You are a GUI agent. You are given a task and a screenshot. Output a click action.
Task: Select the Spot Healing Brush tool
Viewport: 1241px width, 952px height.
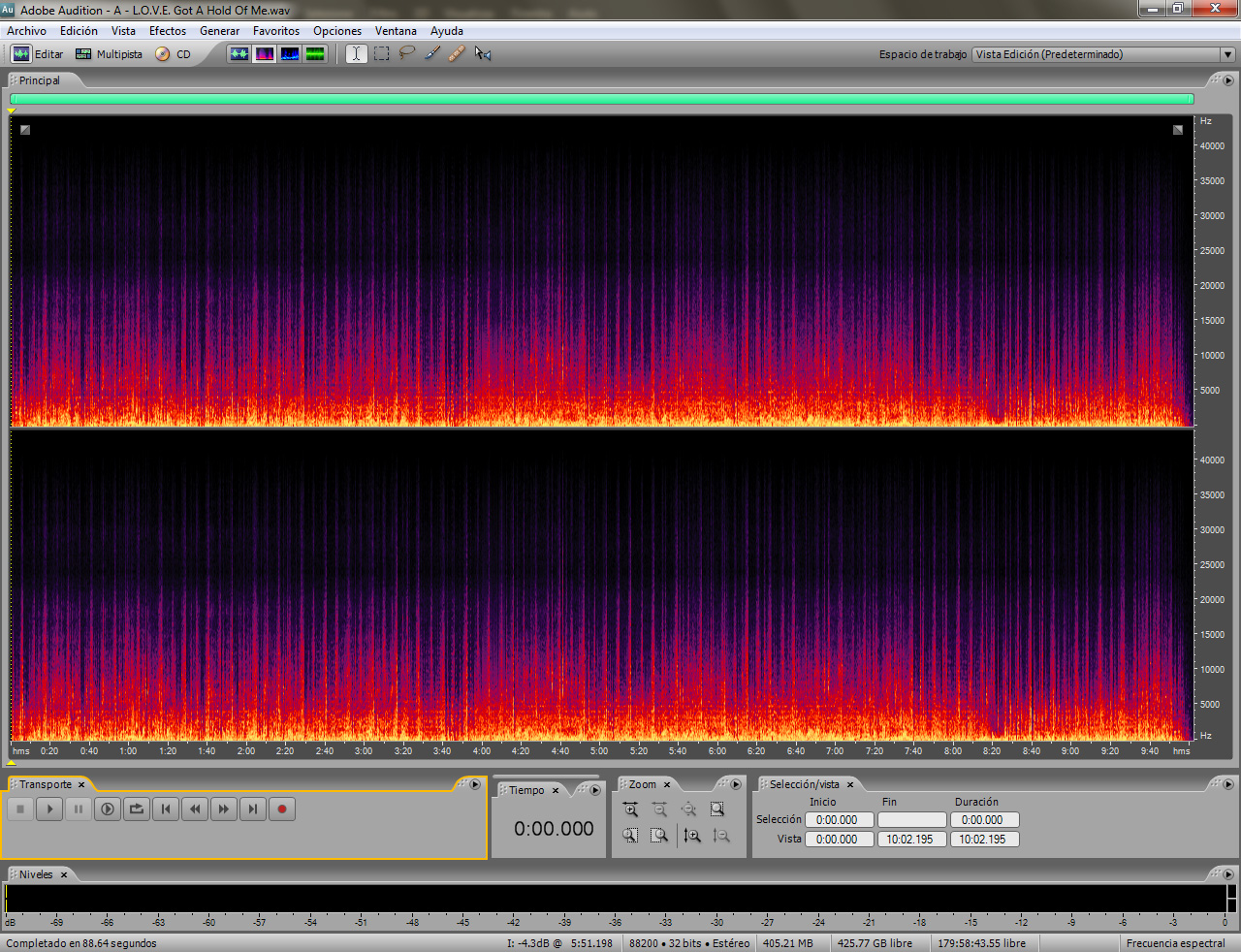458,54
